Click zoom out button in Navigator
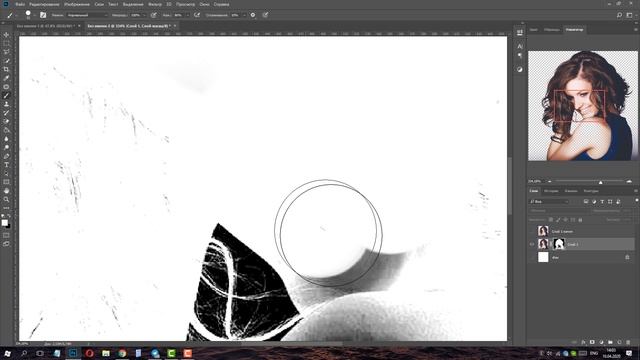Screen dimensions: 640x360 pos(549,181)
